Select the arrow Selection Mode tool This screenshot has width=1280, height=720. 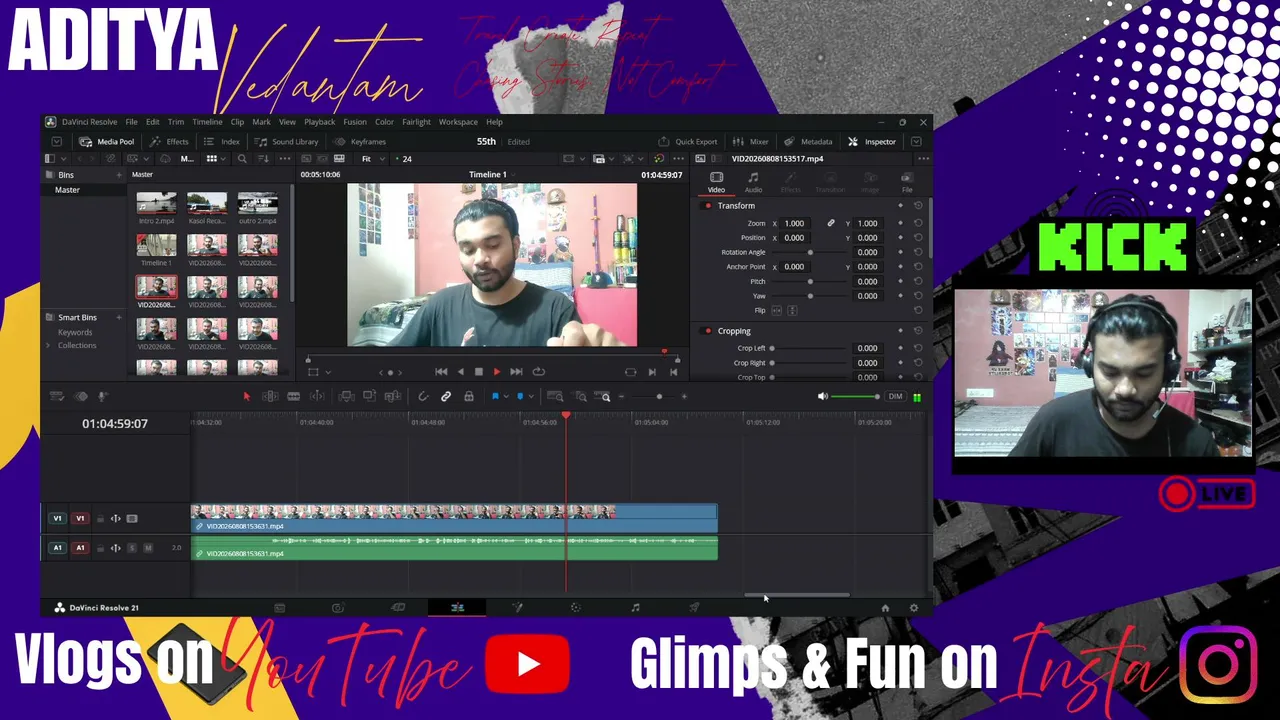point(247,397)
